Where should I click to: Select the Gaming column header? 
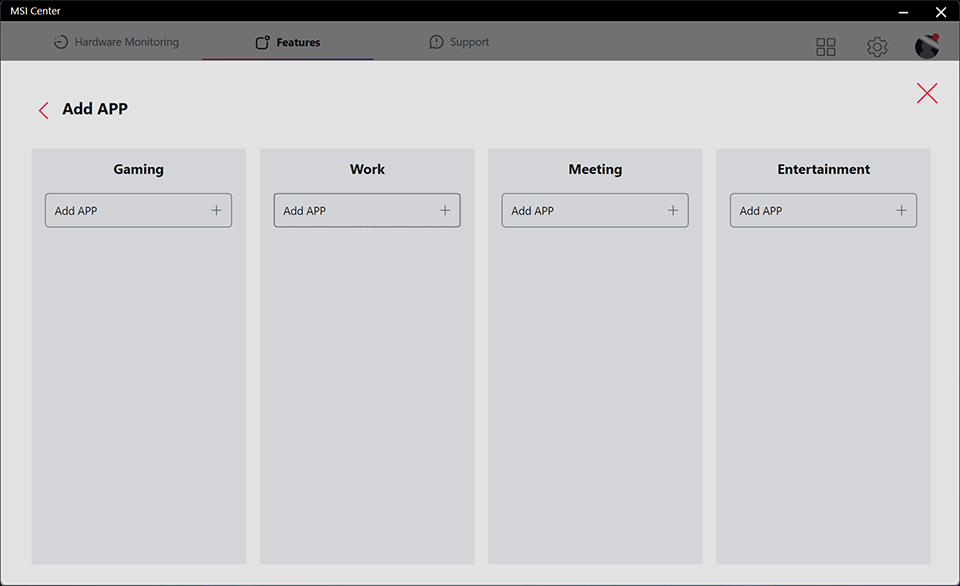(x=138, y=170)
